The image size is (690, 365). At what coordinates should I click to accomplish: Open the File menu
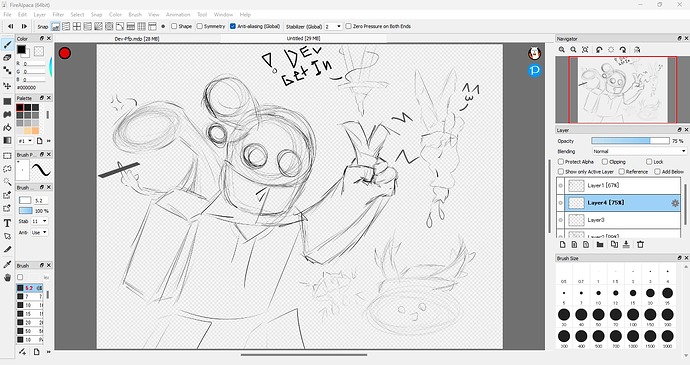7,15
